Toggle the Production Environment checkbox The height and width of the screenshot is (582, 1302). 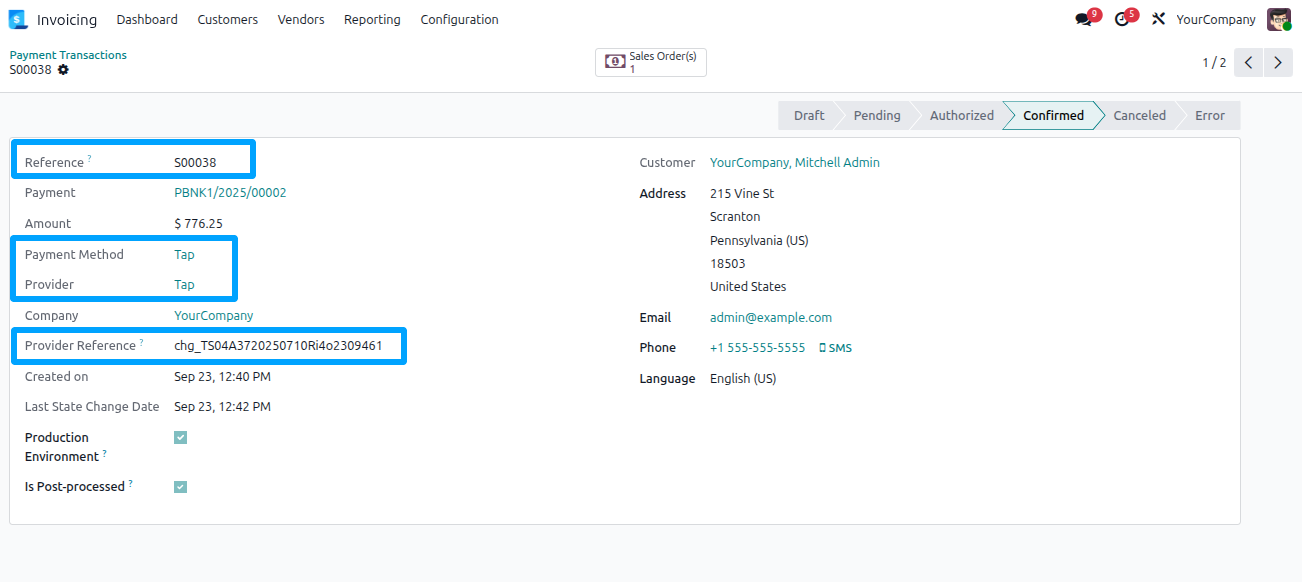pos(180,437)
